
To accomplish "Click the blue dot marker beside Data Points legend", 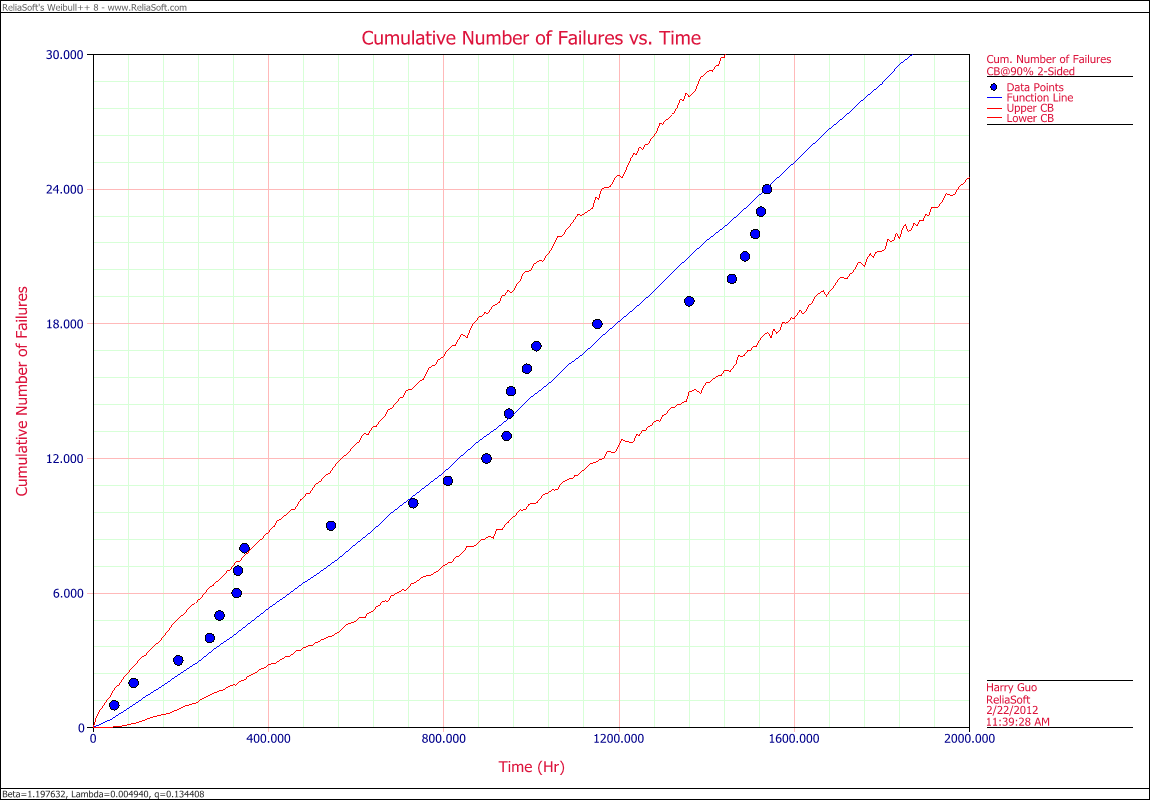I will 994,87.
